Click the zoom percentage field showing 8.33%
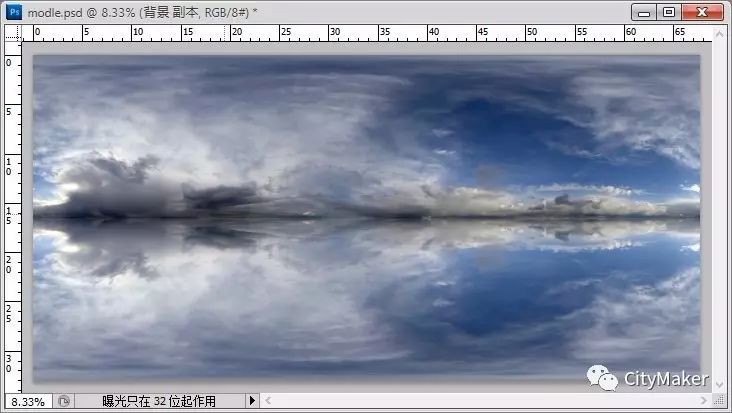The width and height of the screenshot is (732, 413). click(x=28, y=401)
